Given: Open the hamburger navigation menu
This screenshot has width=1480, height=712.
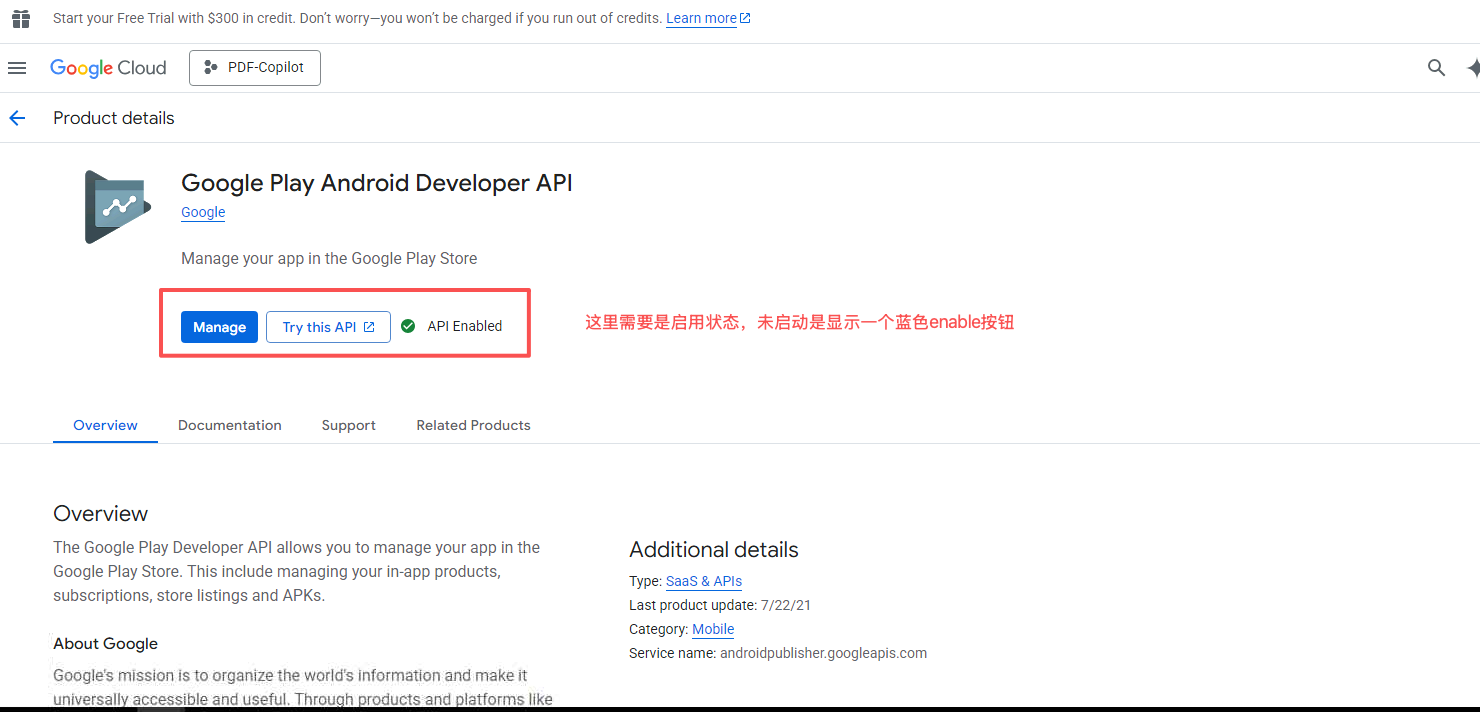Looking at the screenshot, I should pos(16,68).
